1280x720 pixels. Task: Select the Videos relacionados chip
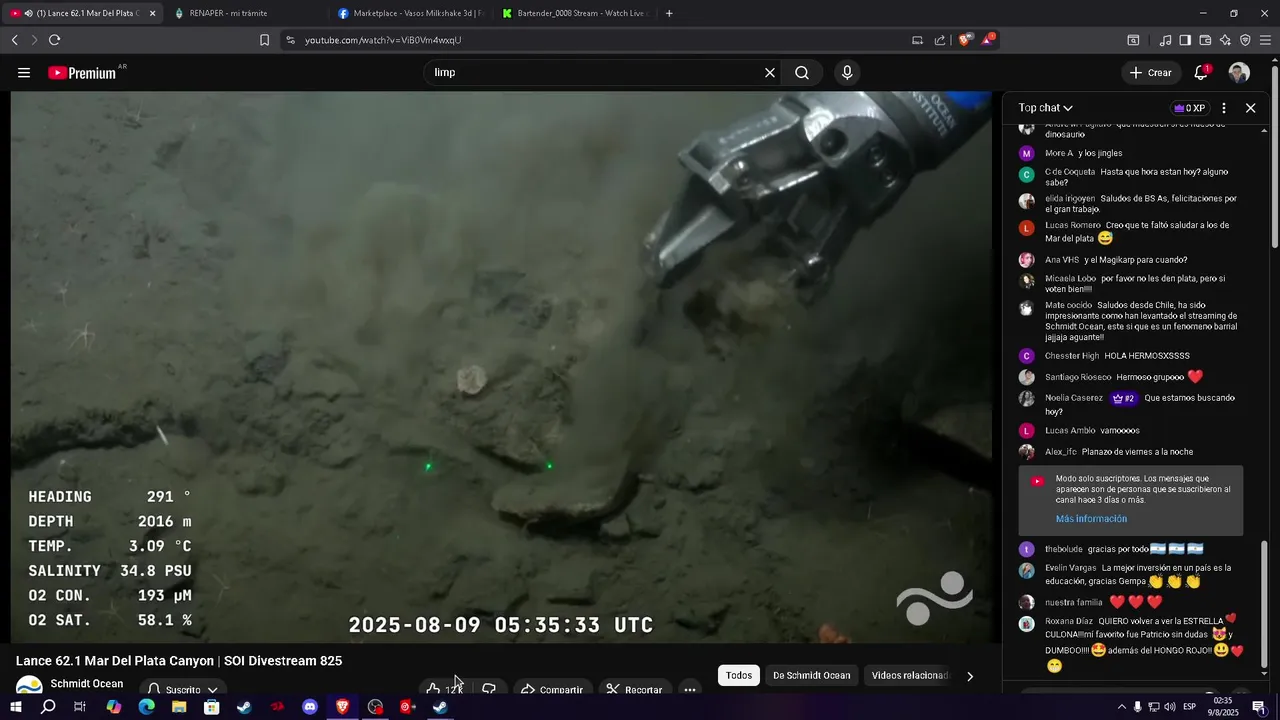pyautogui.click(x=909, y=676)
